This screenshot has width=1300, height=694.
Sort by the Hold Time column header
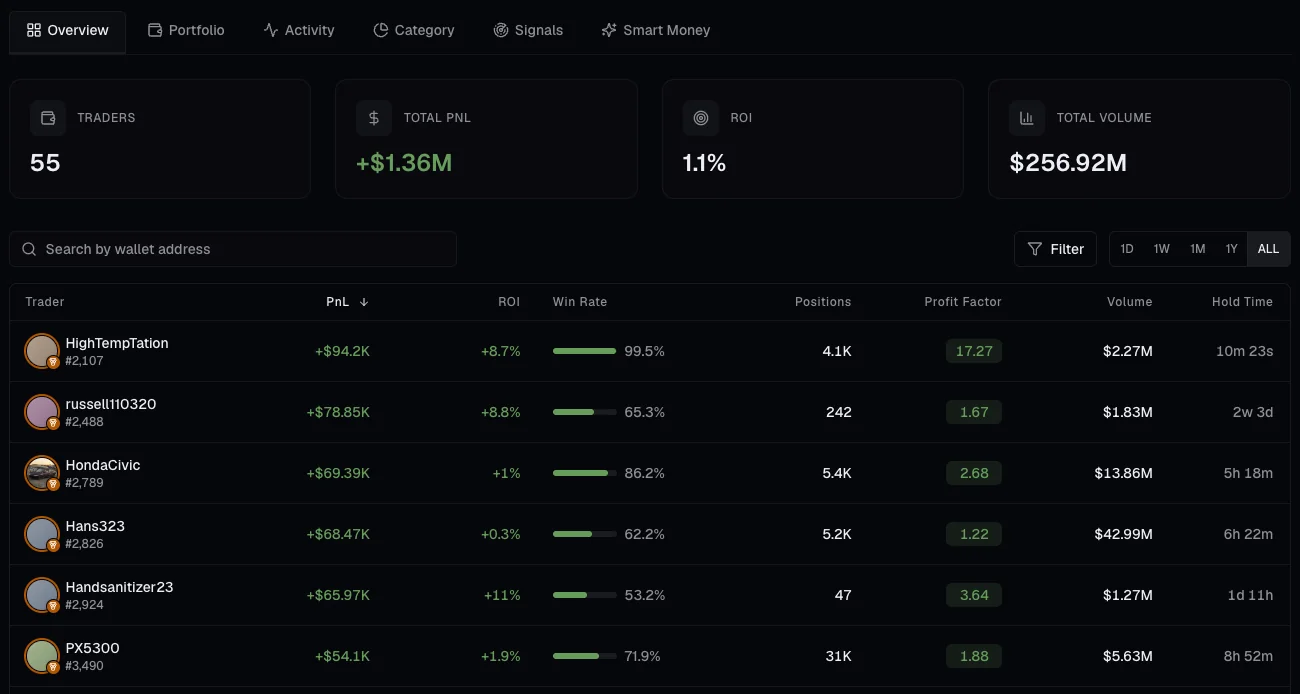1242,302
